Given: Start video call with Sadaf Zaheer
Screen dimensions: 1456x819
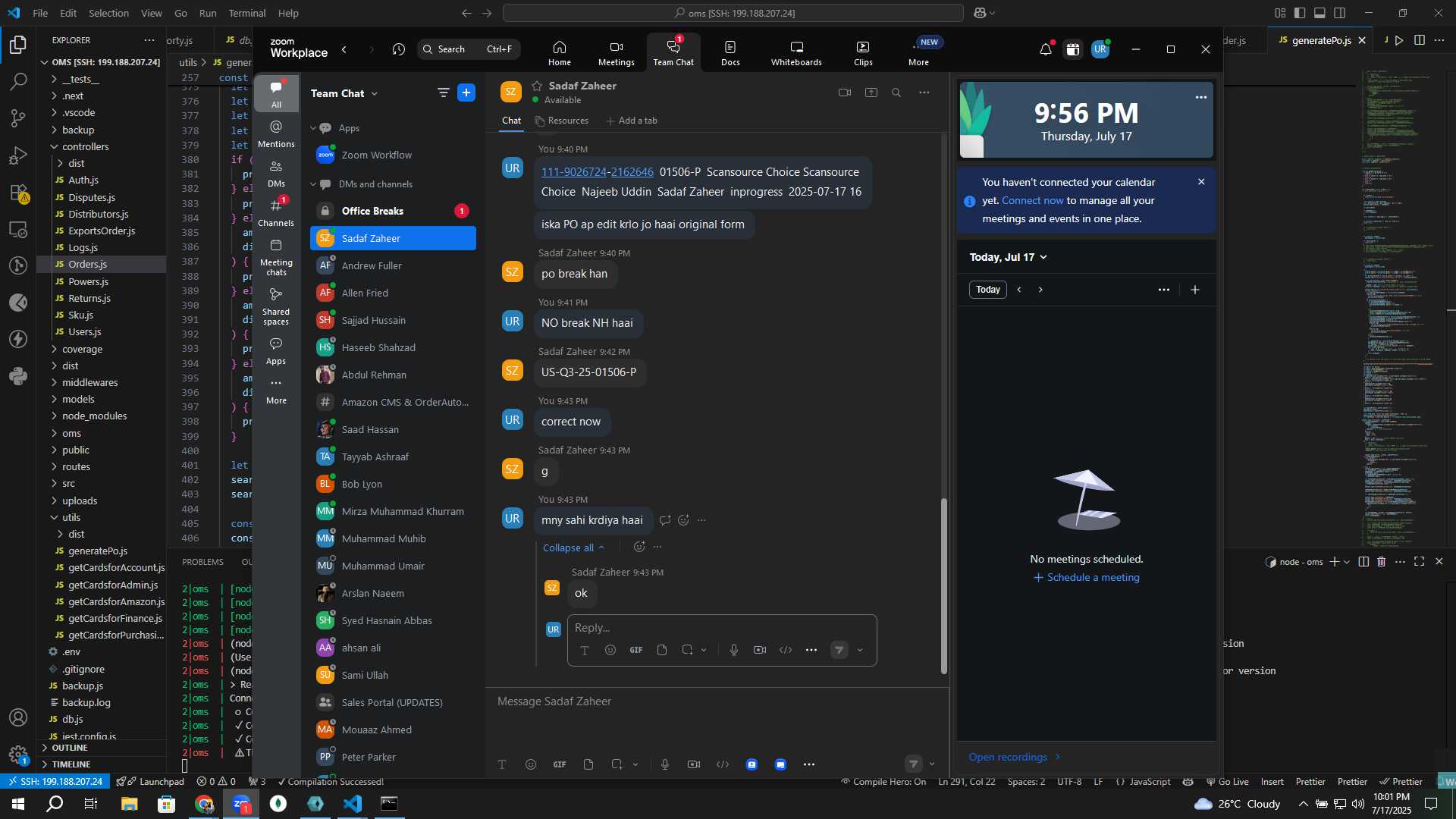Looking at the screenshot, I should tap(845, 93).
